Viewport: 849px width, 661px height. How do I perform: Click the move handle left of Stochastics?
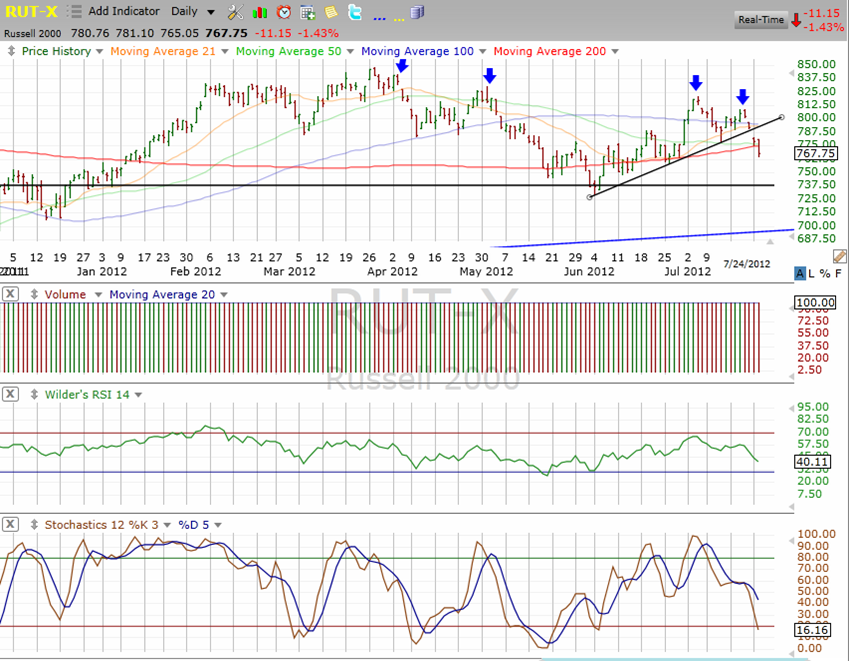pyautogui.click(x=34, y=525)
